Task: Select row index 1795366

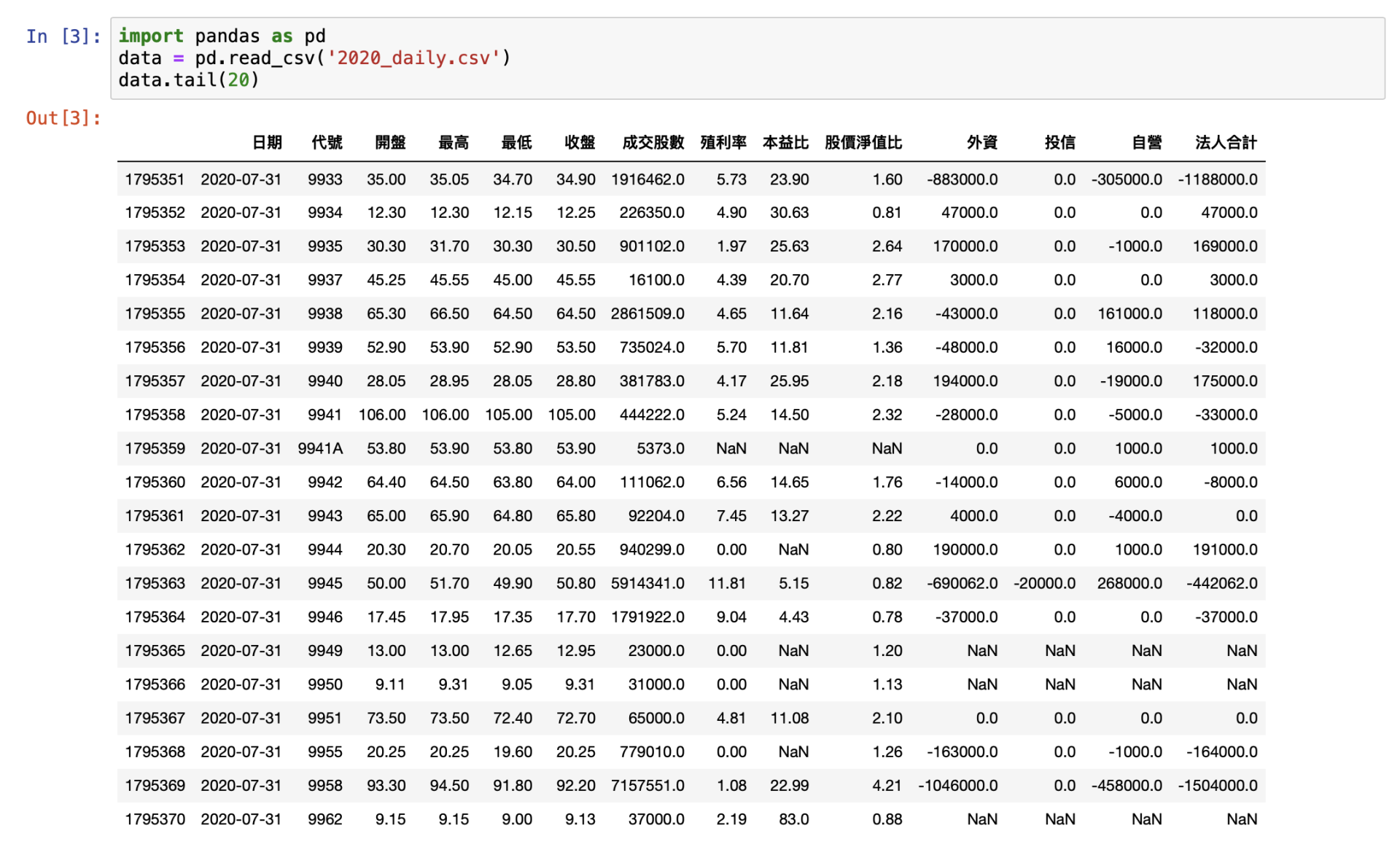Action: click(155, 684)
